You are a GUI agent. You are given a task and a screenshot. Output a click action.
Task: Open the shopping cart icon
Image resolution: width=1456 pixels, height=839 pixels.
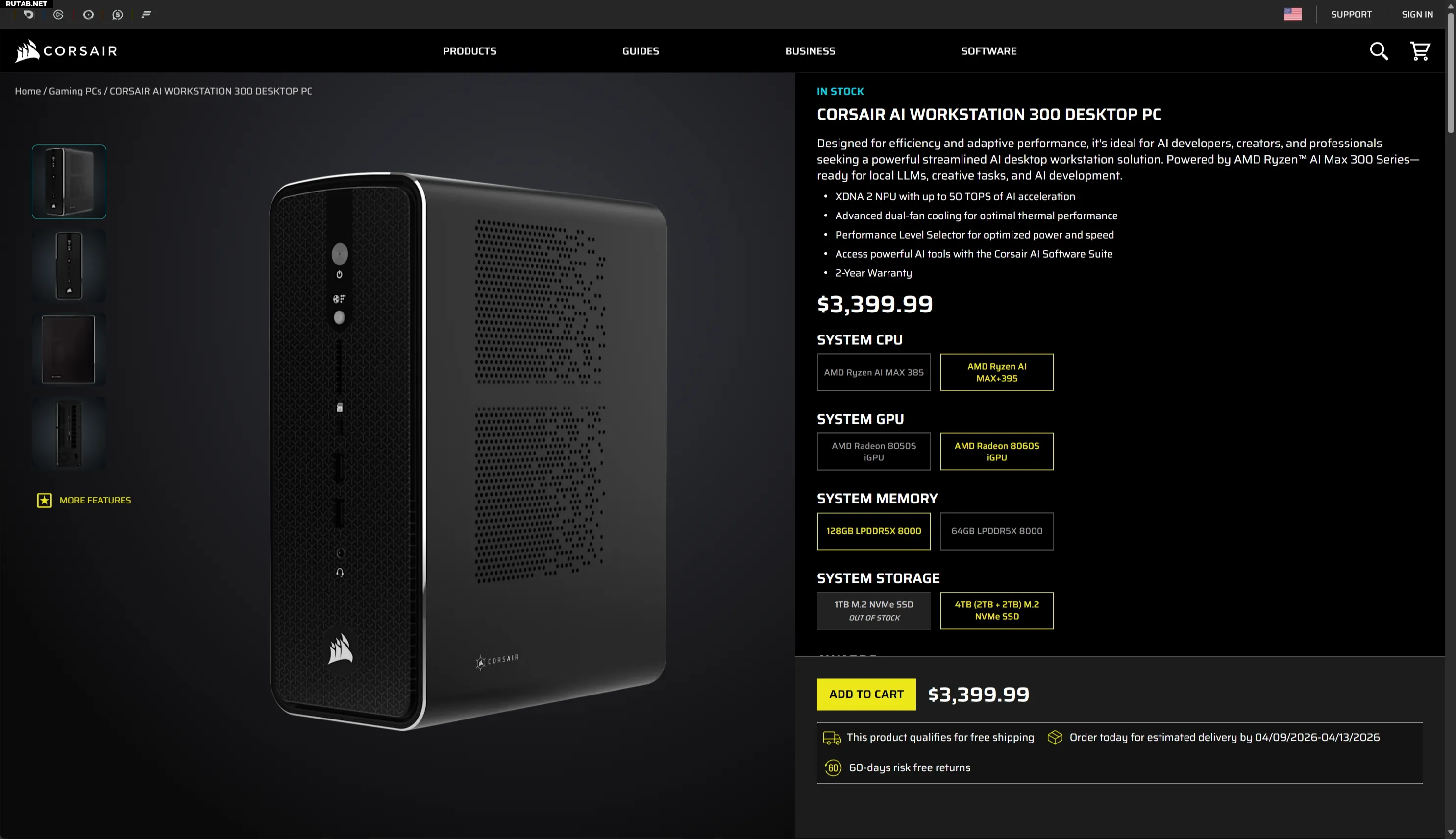pyautogui.click(x=1420, y=51)
